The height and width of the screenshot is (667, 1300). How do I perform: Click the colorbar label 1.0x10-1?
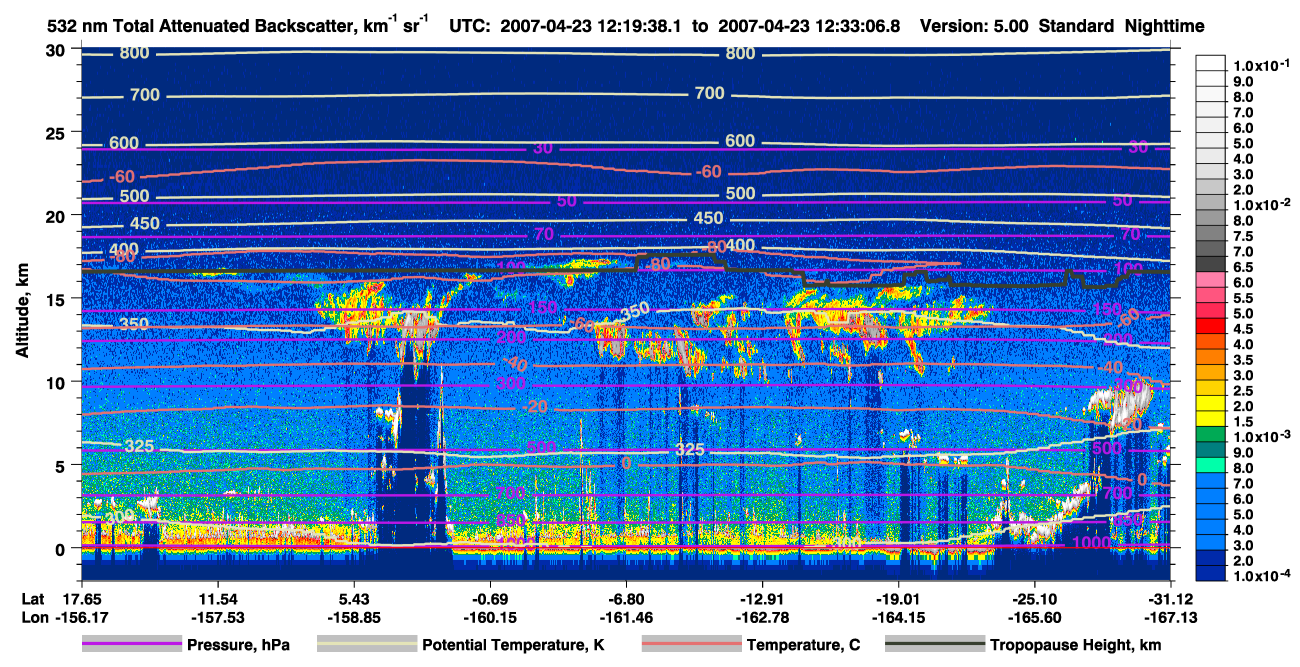[1260, 65]
